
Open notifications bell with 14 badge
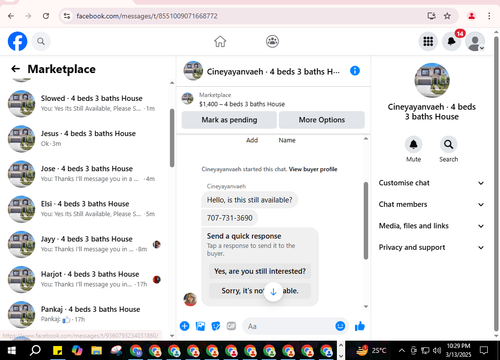click(x=452, y=41)
